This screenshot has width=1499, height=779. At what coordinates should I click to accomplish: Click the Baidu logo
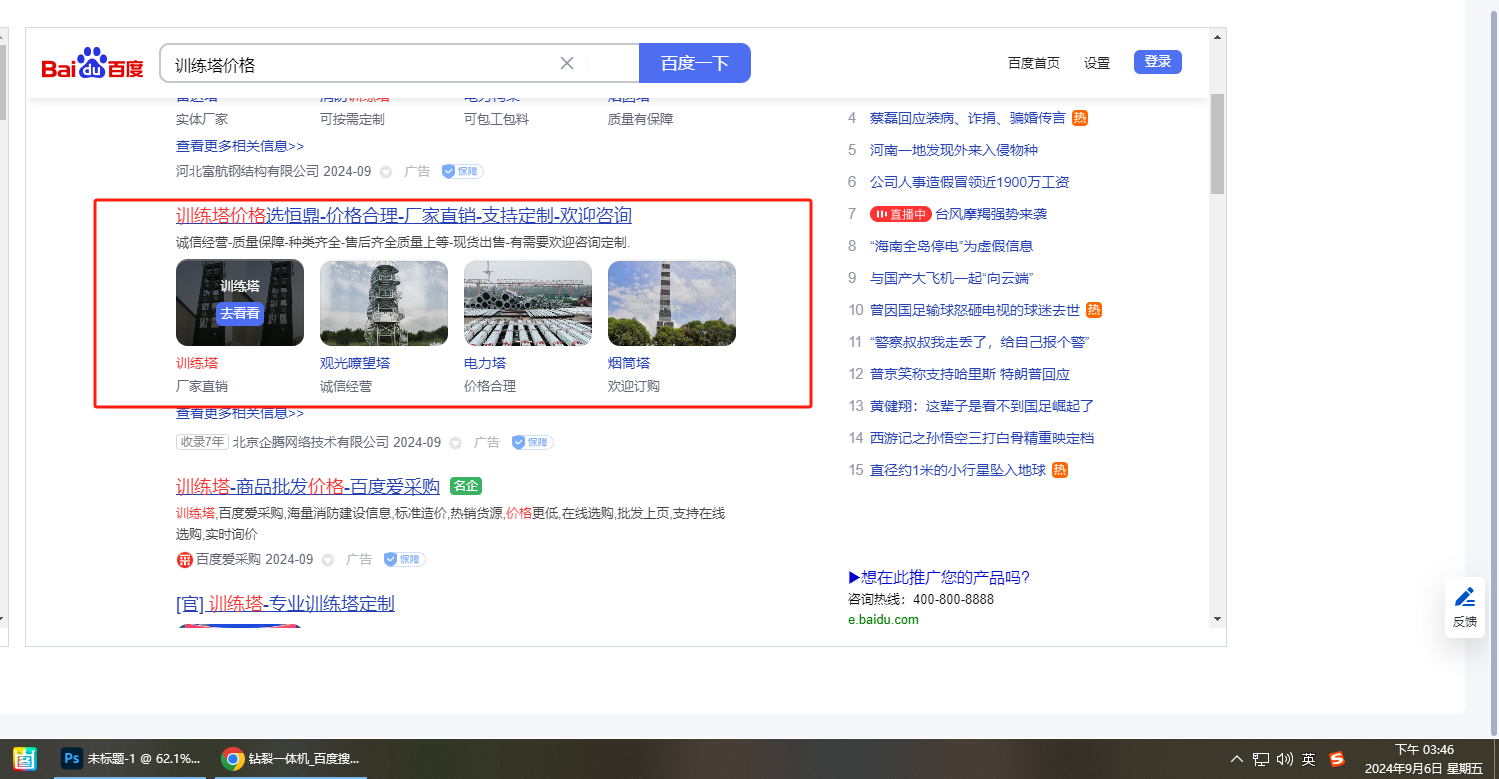click(x=92, y=64)
